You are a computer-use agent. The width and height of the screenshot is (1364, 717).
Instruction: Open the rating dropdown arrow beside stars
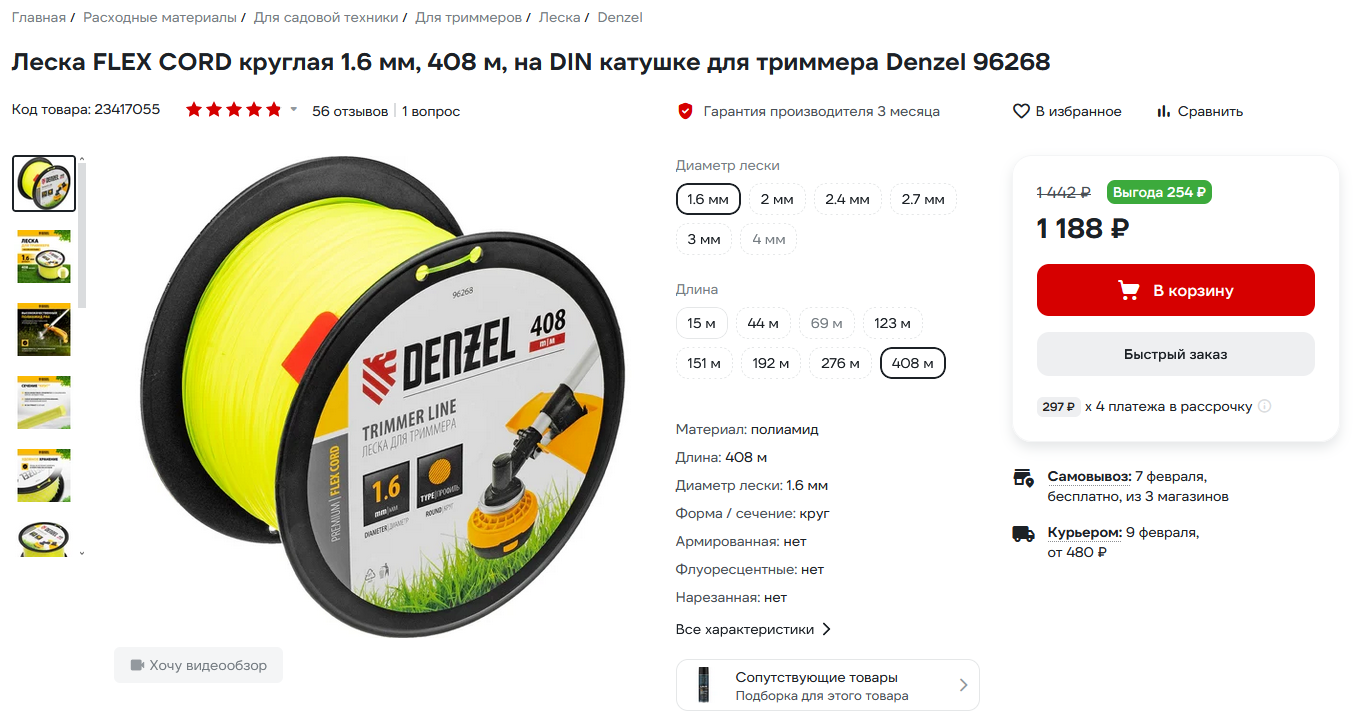(x=294, y=109)
